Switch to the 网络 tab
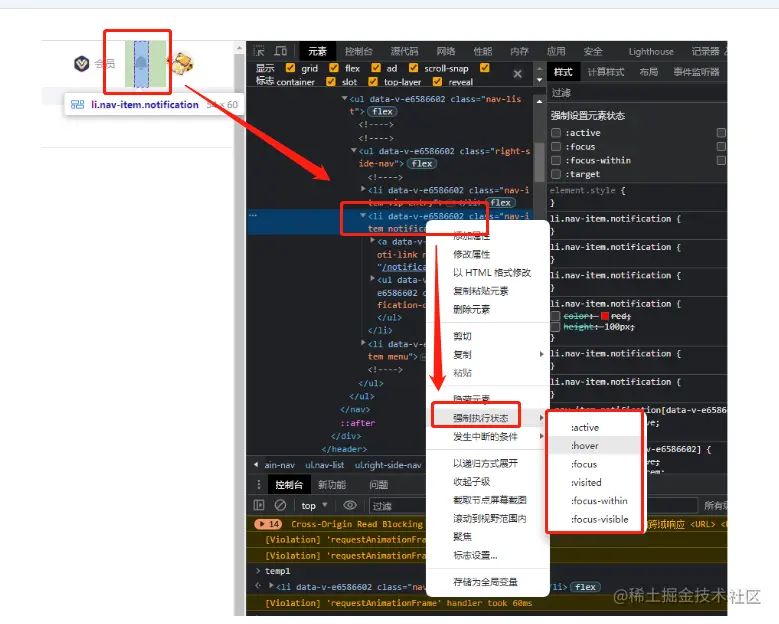The image size is (779, 624). coord(446,51)
